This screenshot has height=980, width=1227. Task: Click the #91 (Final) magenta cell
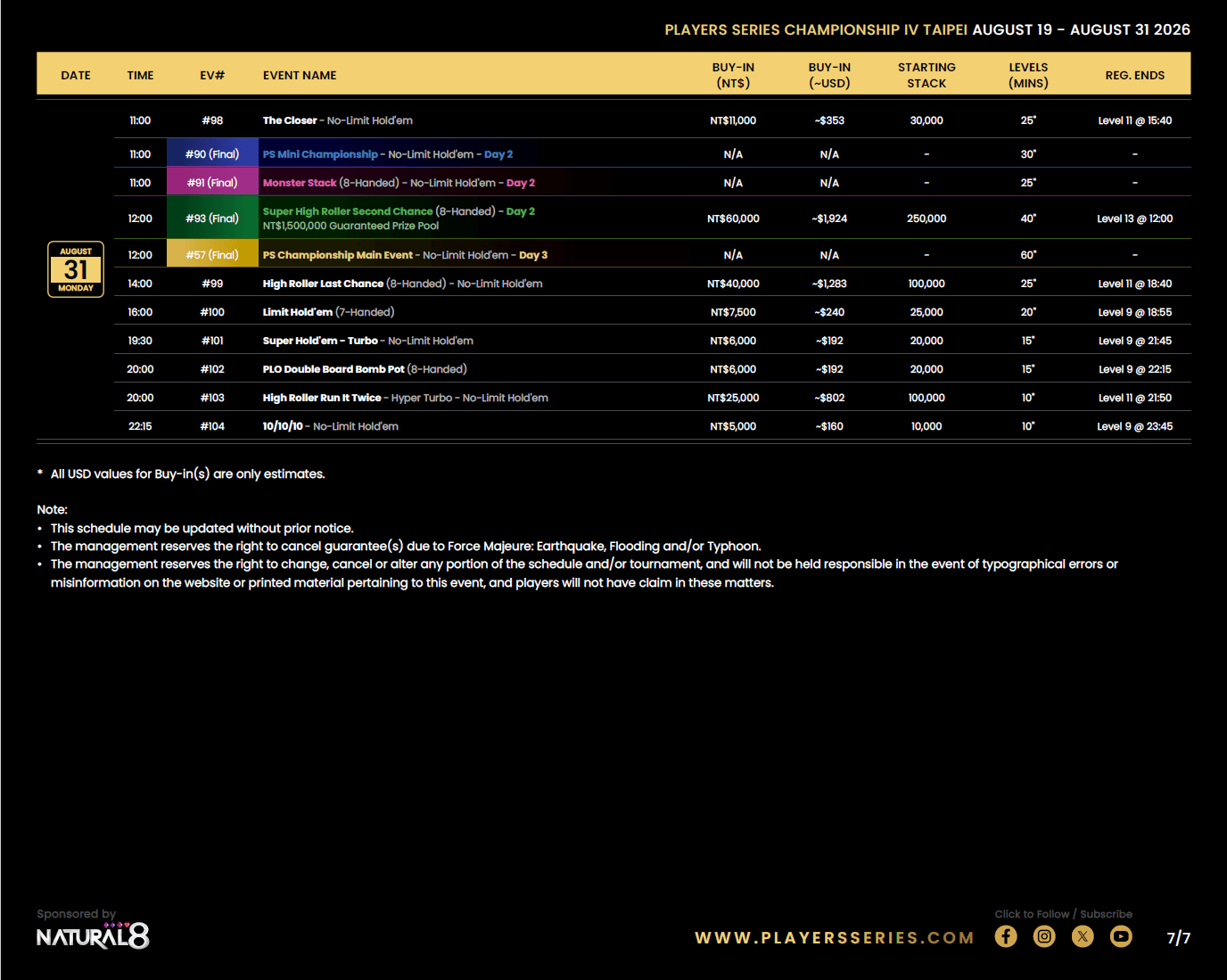coord(212,182)
